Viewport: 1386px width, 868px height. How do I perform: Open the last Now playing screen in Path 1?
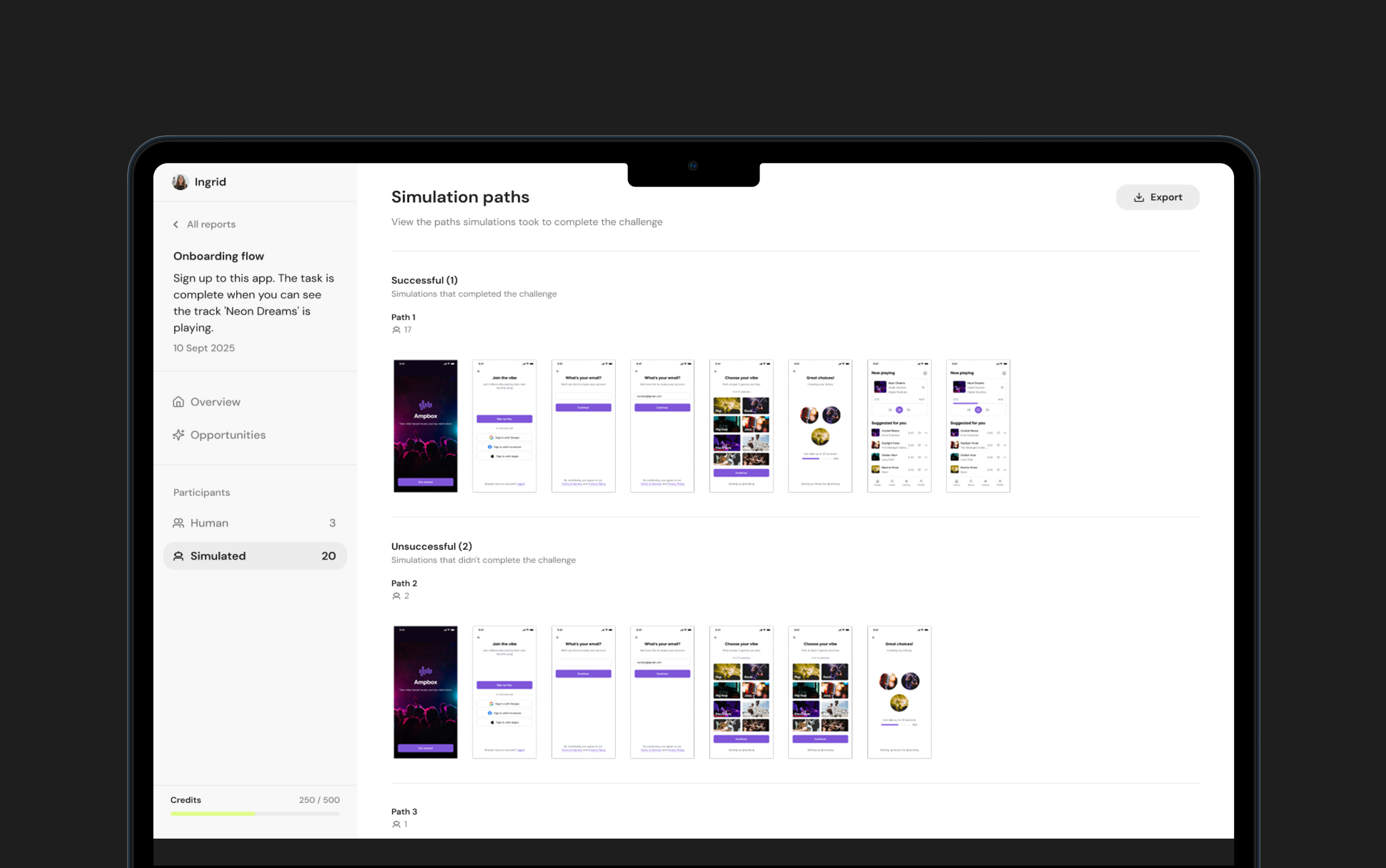pos(977,426)
